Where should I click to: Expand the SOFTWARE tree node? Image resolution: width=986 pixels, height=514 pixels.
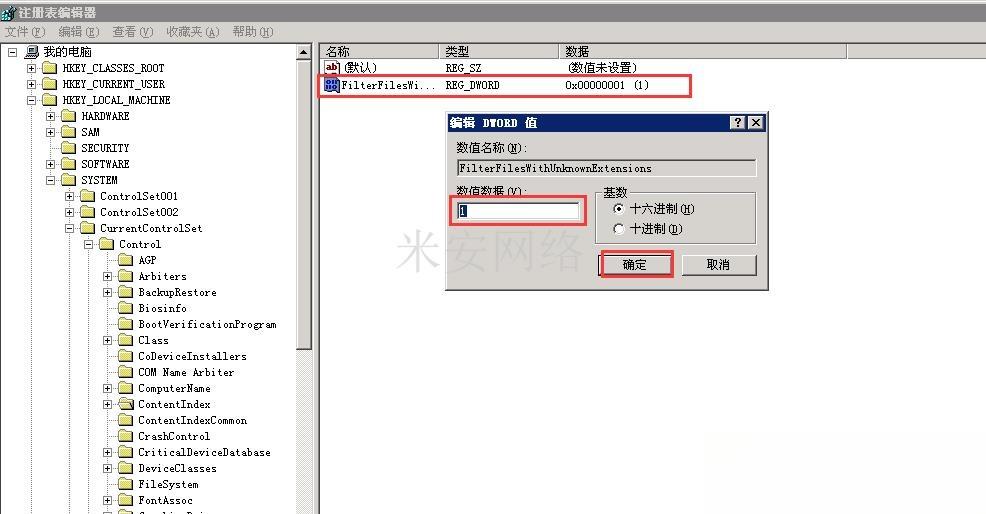(51, 164)
